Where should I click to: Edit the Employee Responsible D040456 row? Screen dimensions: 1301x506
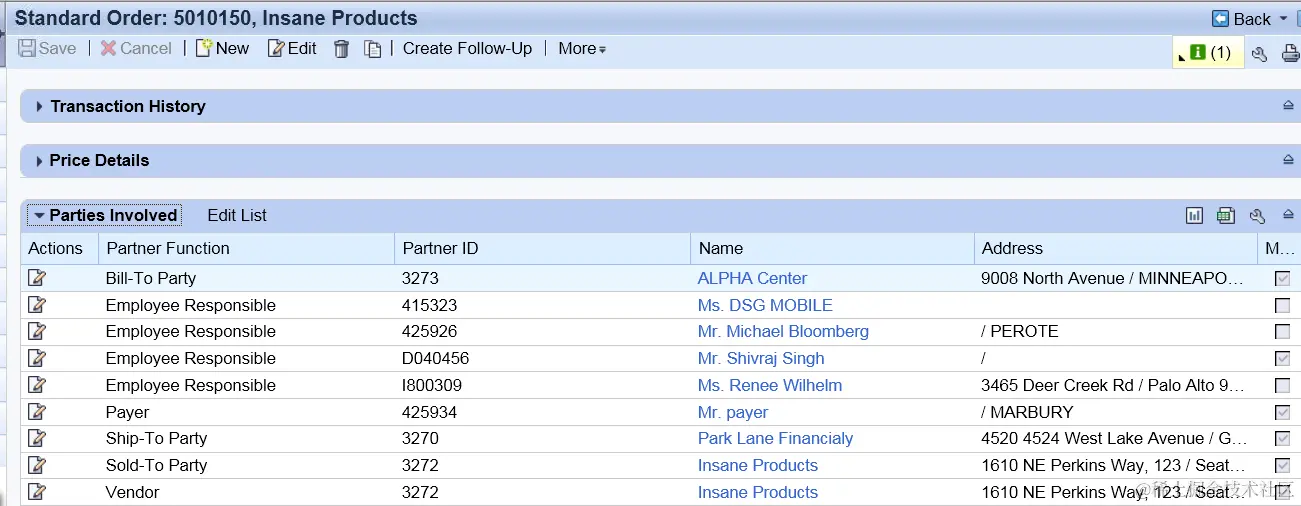37,358
